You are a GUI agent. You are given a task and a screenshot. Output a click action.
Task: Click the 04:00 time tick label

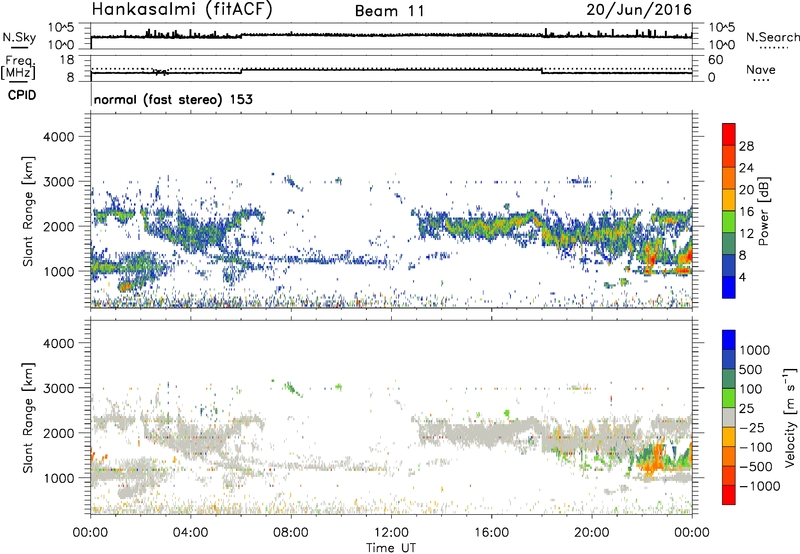click(190, 533)
